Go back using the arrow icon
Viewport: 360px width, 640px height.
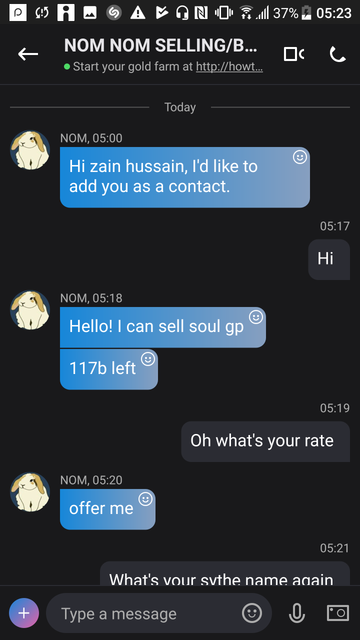tap(28, 54)
